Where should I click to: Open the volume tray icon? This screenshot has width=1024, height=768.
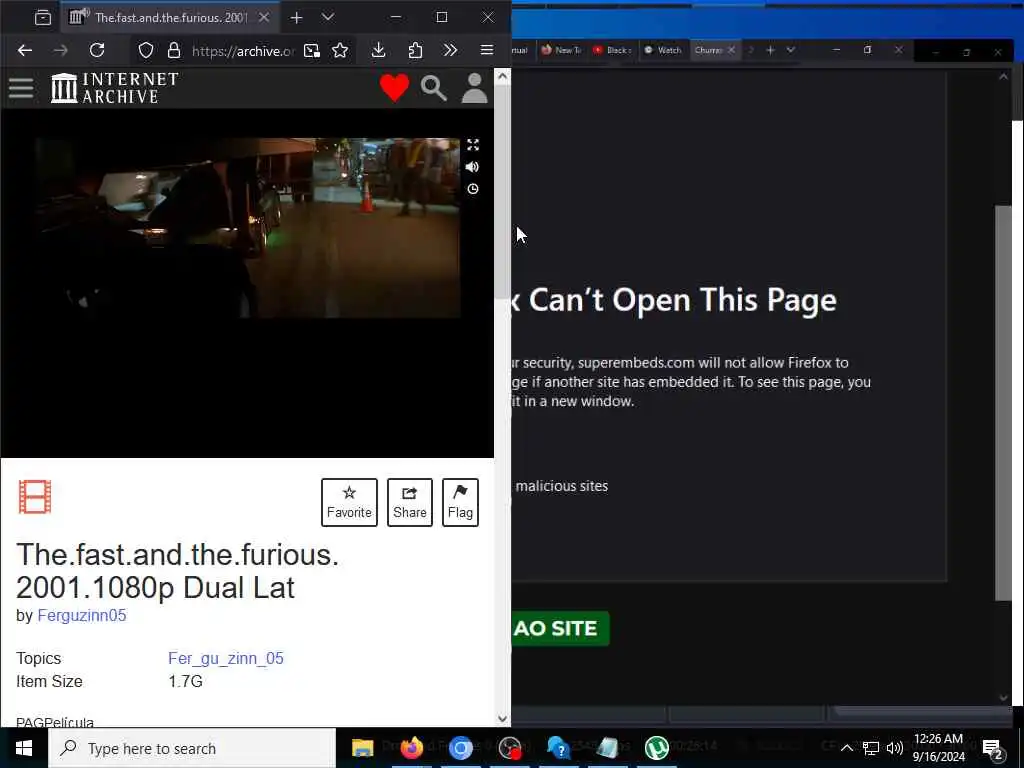coord(895,748)
